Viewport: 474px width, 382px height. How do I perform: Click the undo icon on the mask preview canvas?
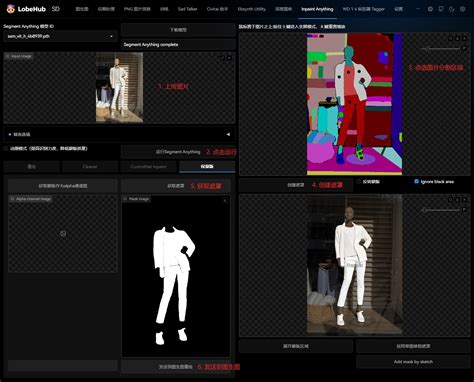[x=450, y=199]
